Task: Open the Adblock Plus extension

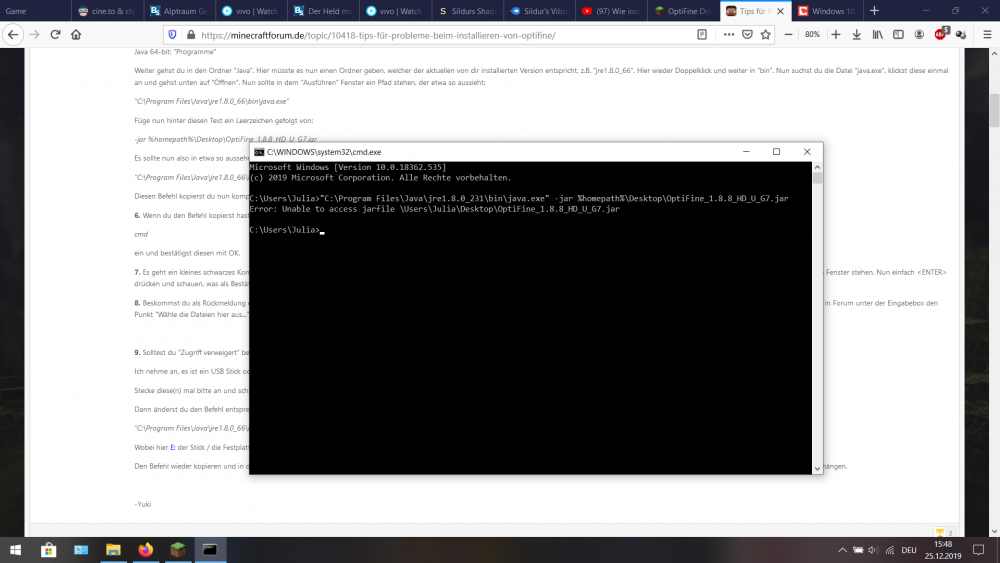Action: coord(941,34)
